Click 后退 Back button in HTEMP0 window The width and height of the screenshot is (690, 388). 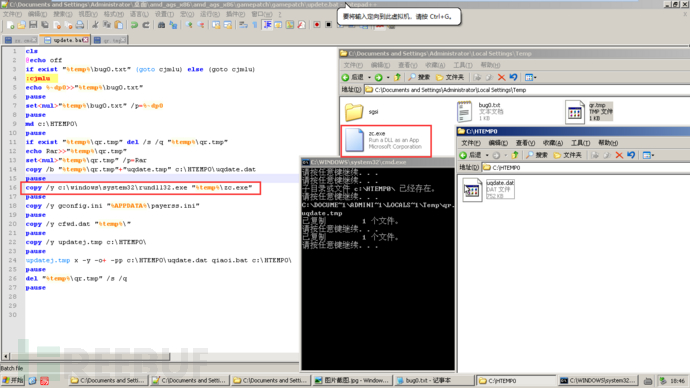point(470,155)
